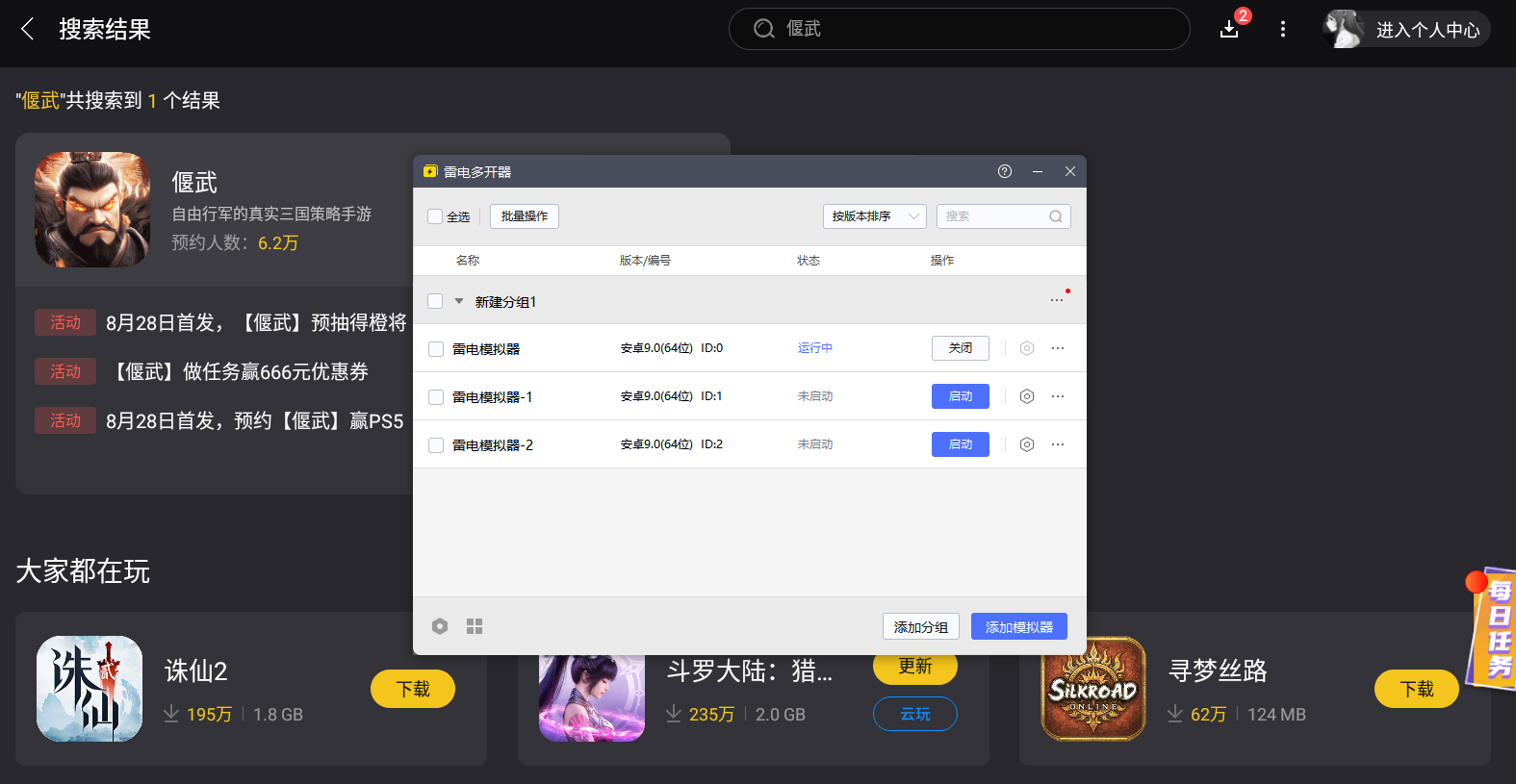The width and height of the screenshot is (1516, 784).
Task: Close the 雷电多开器 window
Action: (x=1070, y=171)
